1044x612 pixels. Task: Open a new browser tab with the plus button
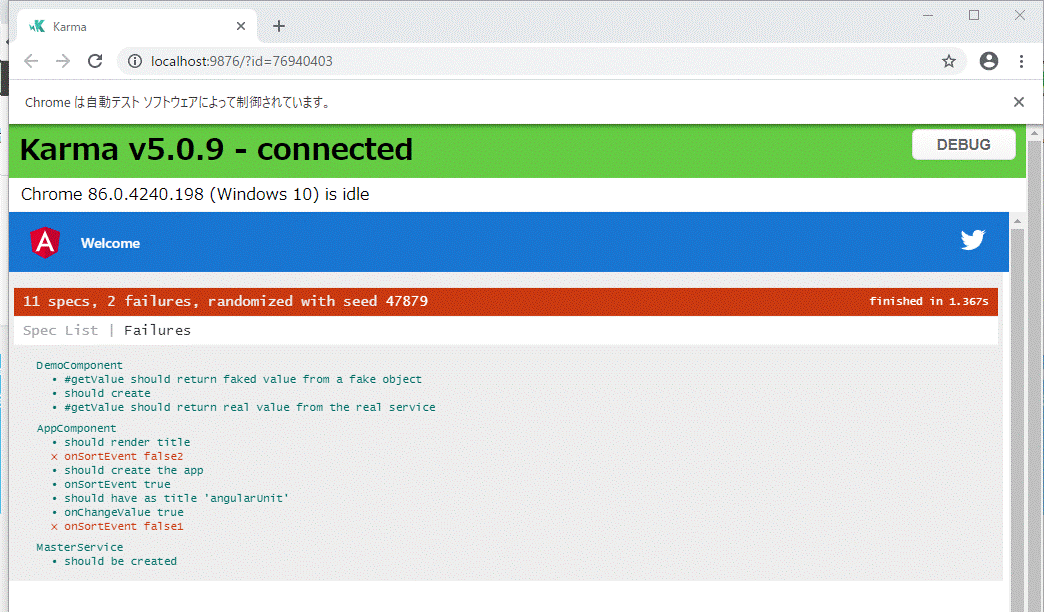(x=278, y=26)
